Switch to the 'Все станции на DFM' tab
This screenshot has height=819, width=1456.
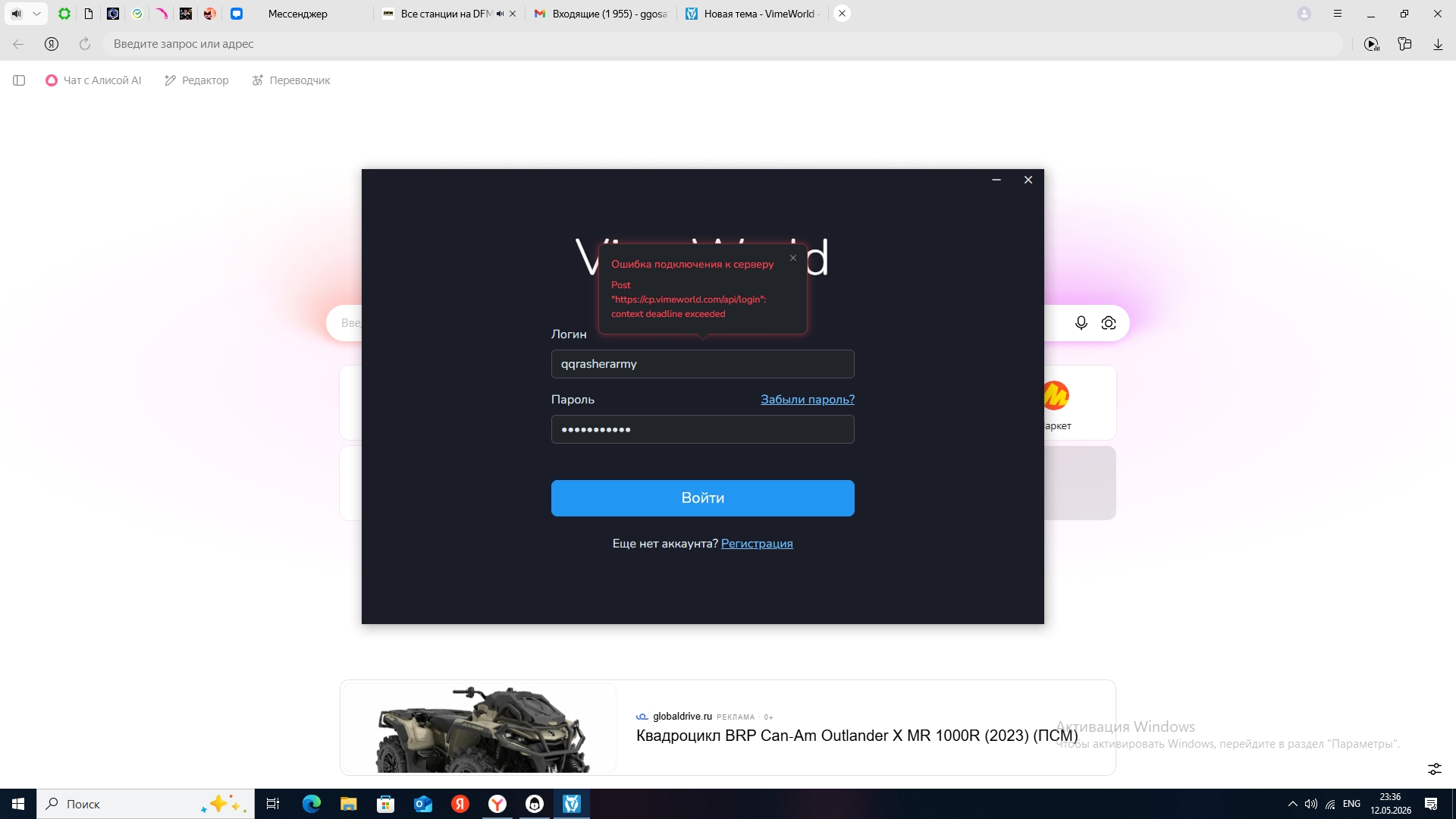pyautogui.click(x=447, y=14)
